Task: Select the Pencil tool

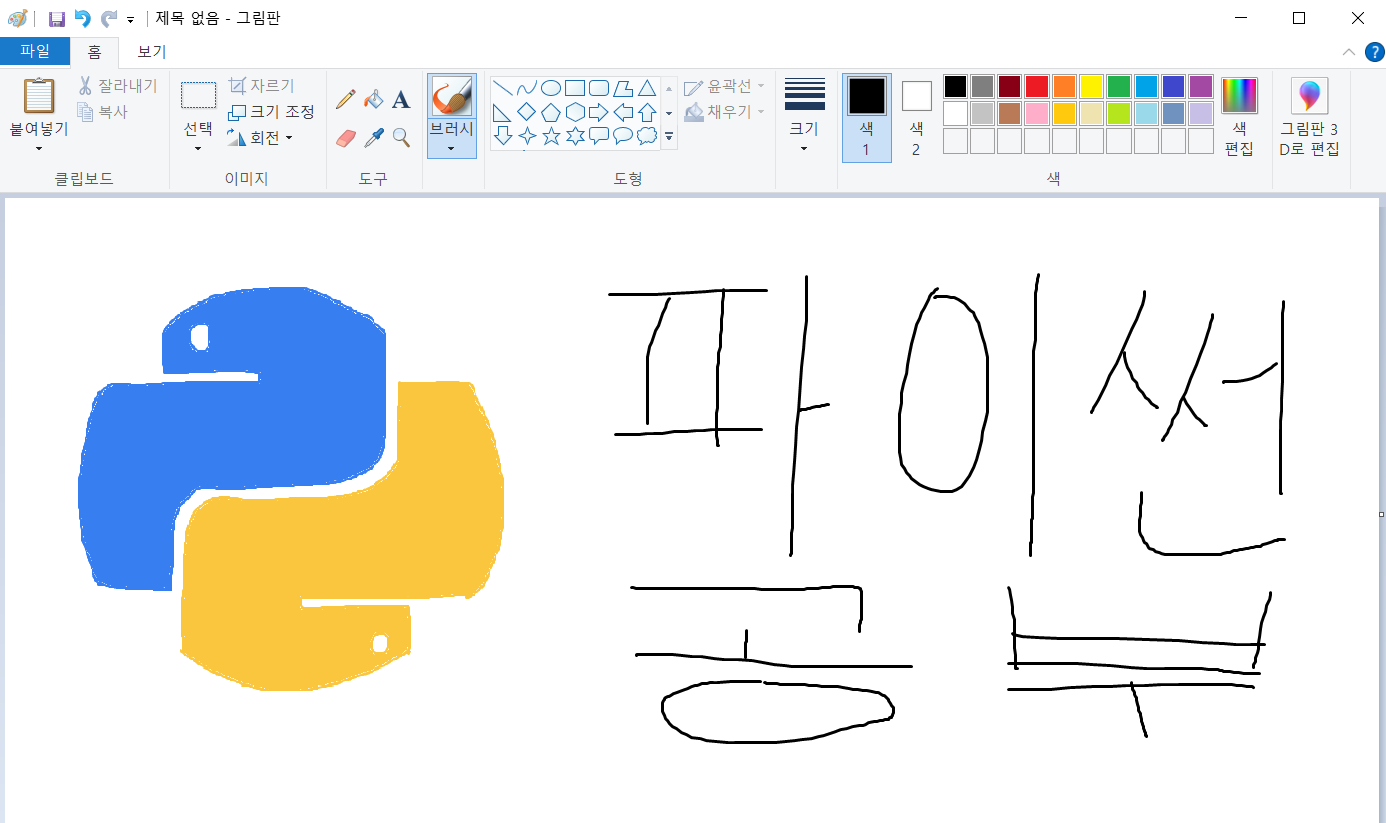Action: pos(346,99)
